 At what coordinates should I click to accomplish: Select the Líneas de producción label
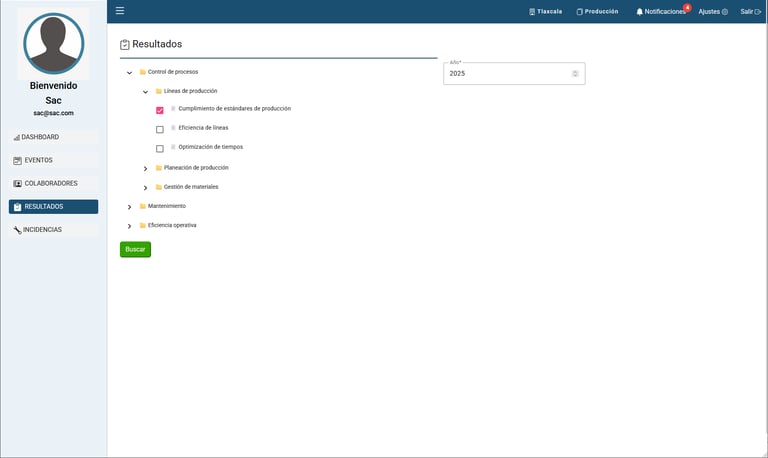[x=191, y=91]
